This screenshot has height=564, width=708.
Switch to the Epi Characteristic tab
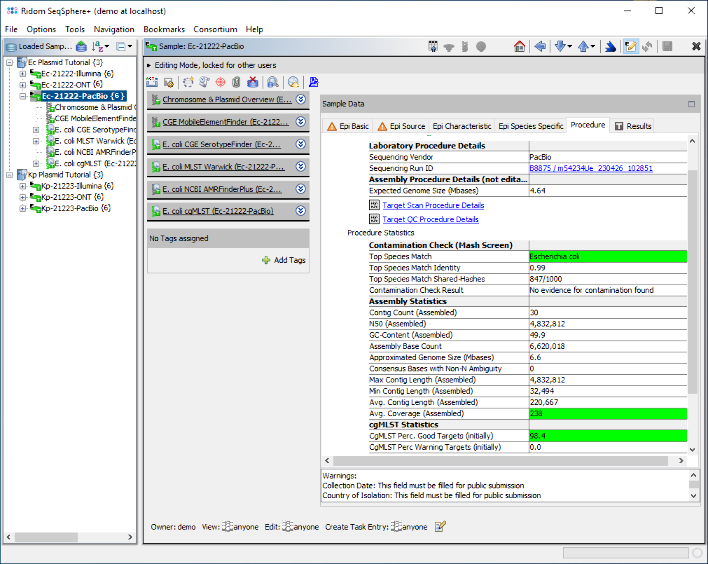pyautogui.click(x=461, y=126)
